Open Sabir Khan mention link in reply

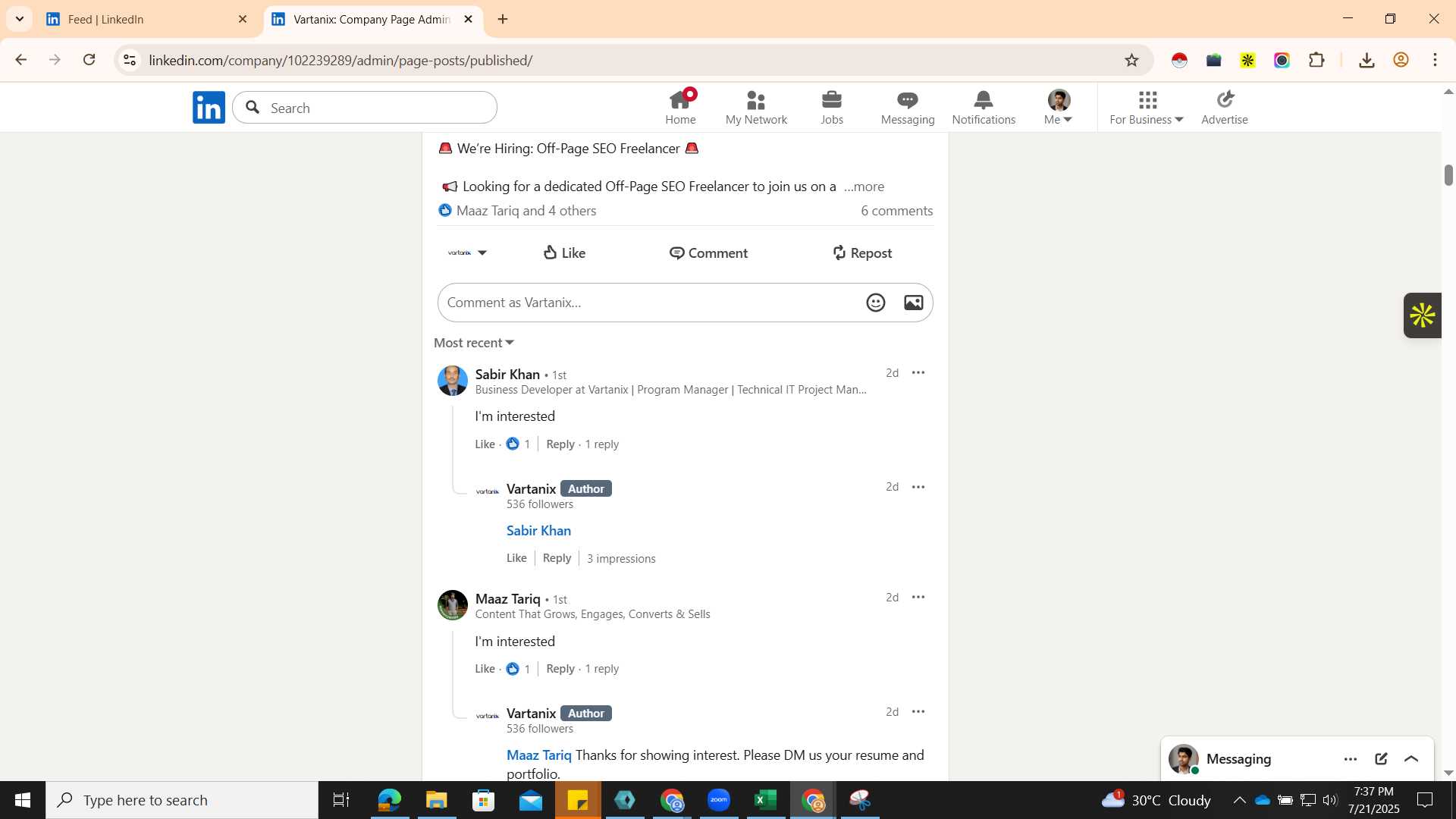pyautogui.click(x=538, y=531)
